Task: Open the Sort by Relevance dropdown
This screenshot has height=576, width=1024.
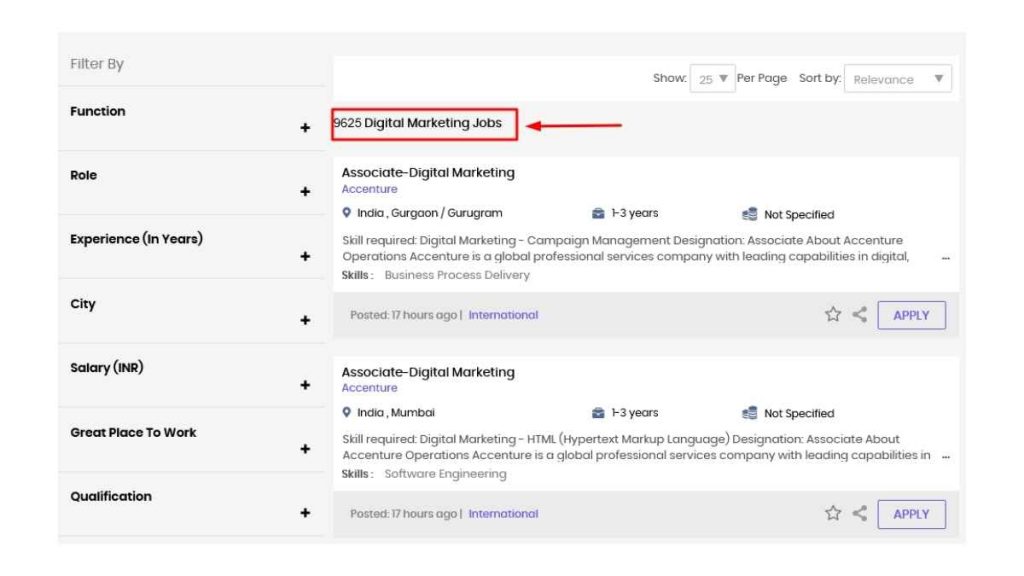Action: tap(898, 78)
